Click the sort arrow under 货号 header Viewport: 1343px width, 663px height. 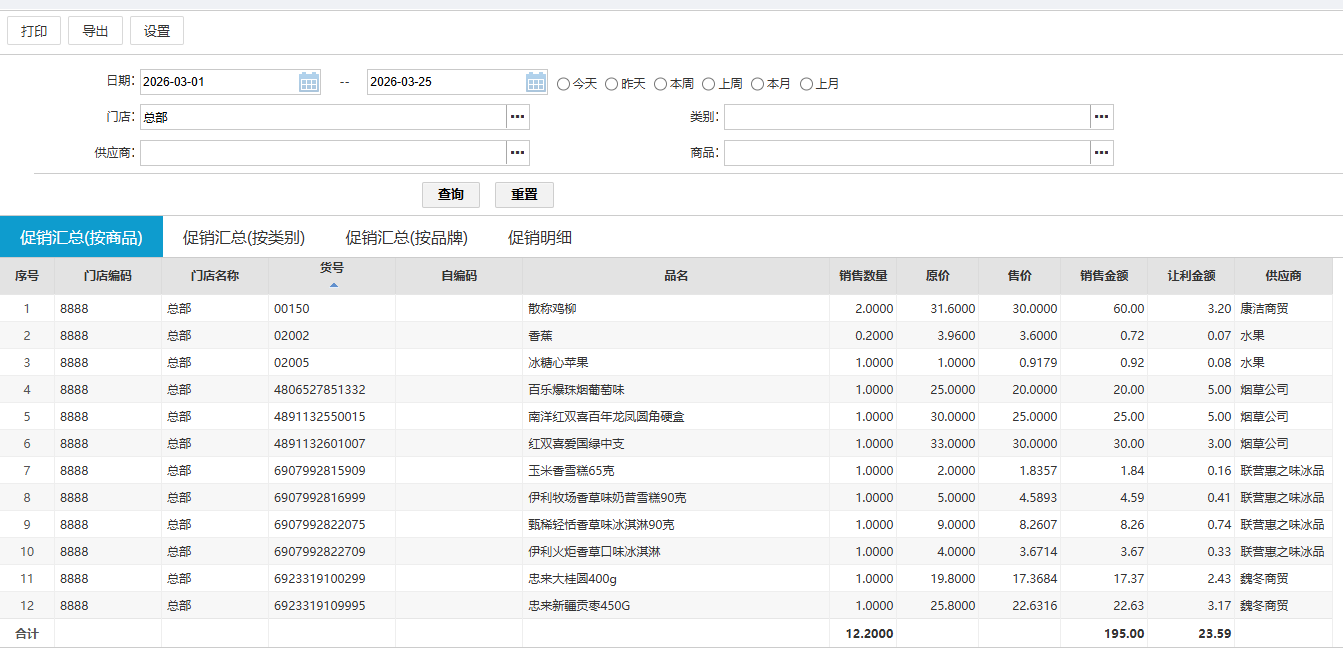tap(333, 285)
